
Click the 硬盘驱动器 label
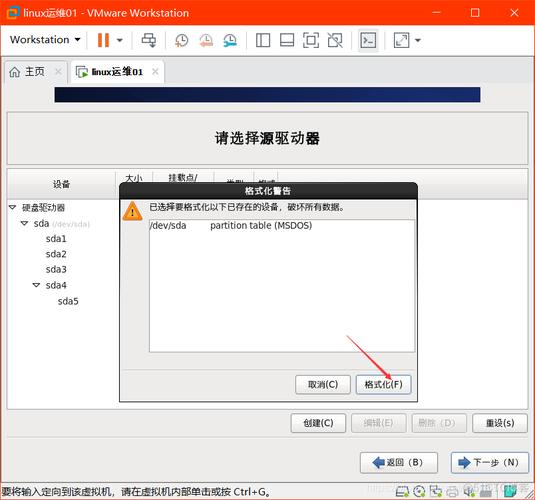(x=43, y=208)
